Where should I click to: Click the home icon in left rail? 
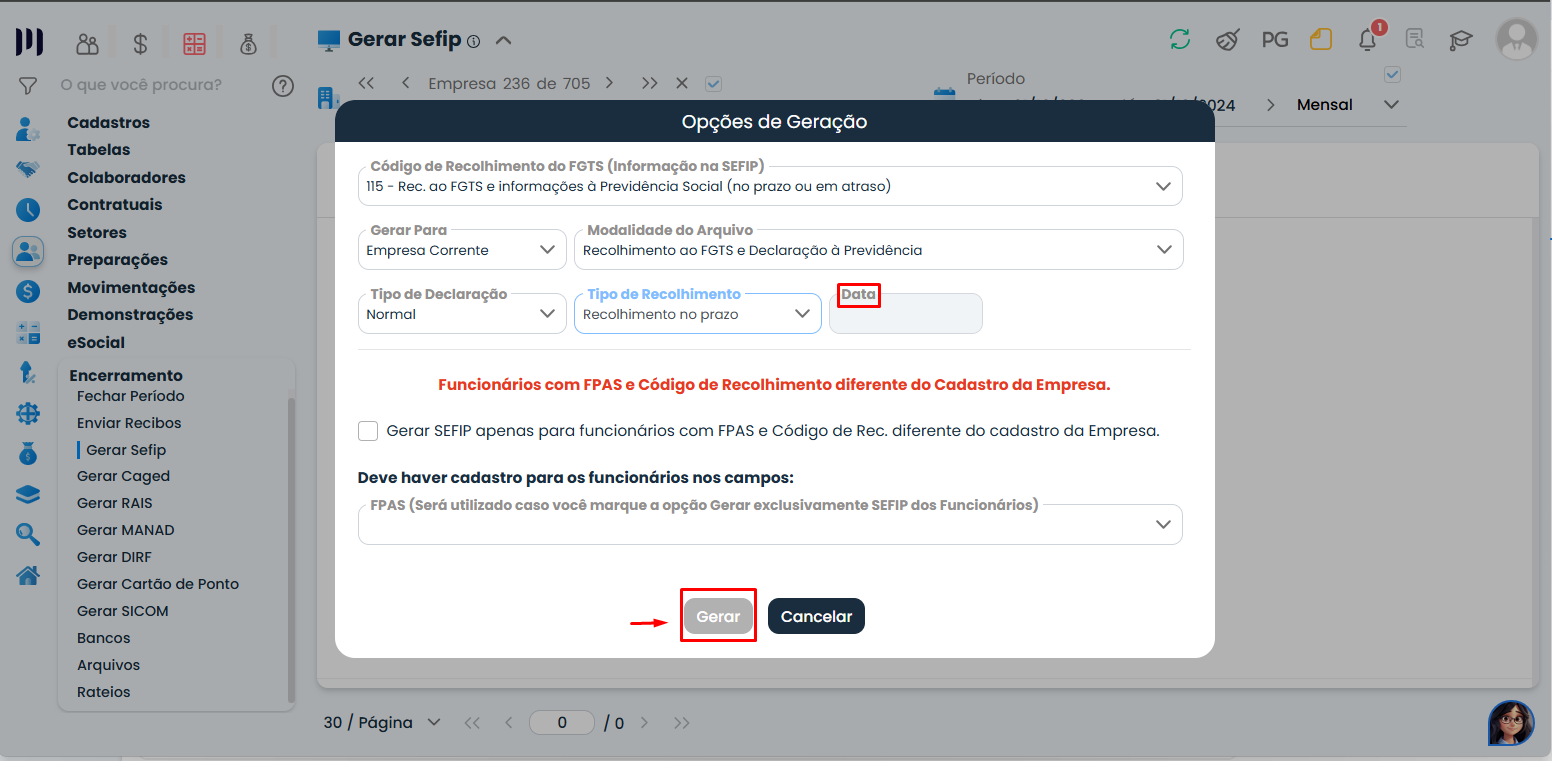click(x=28, y=575)
